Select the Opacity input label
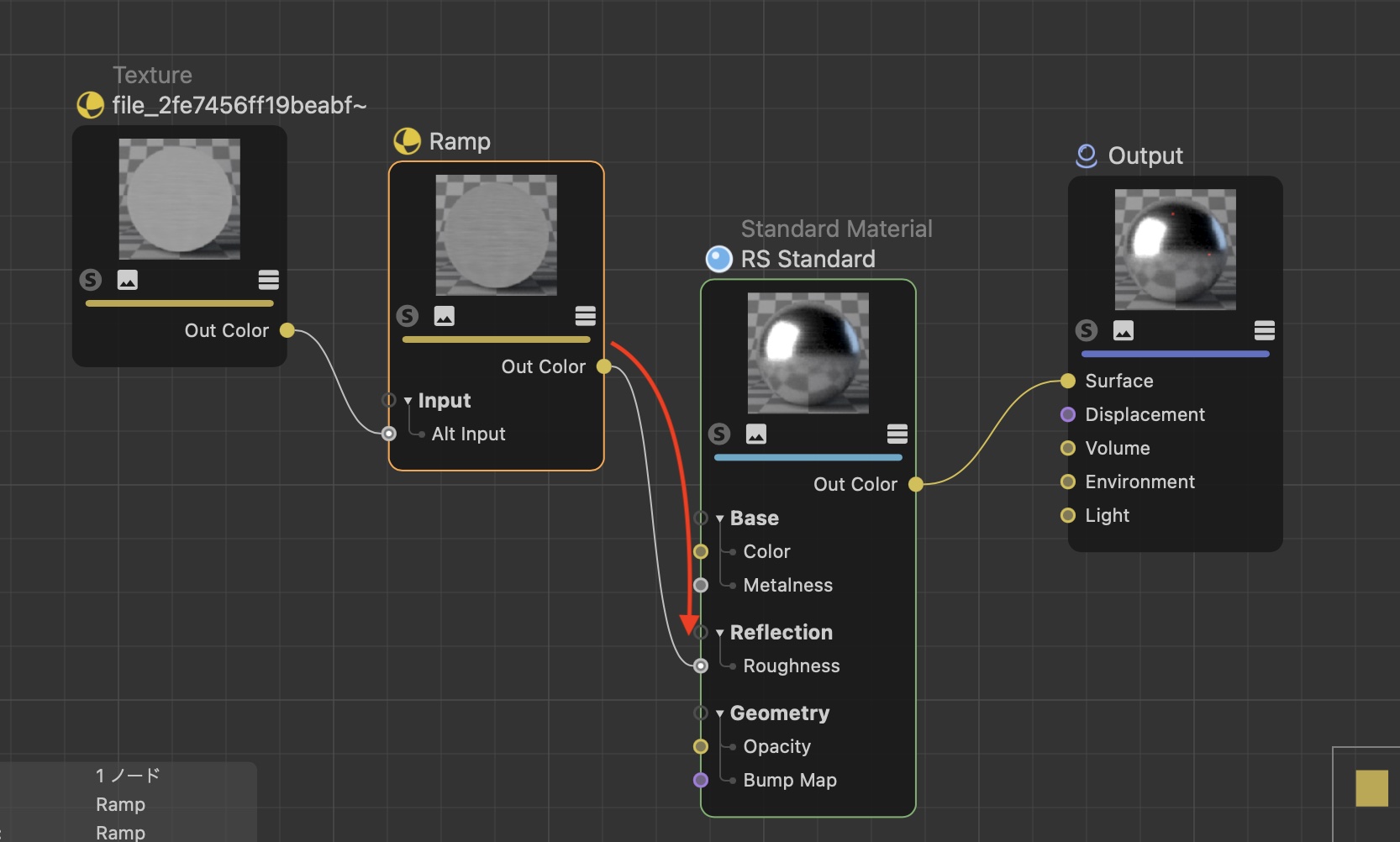The width and height of the screenshot is (1400, 842). 776,746
